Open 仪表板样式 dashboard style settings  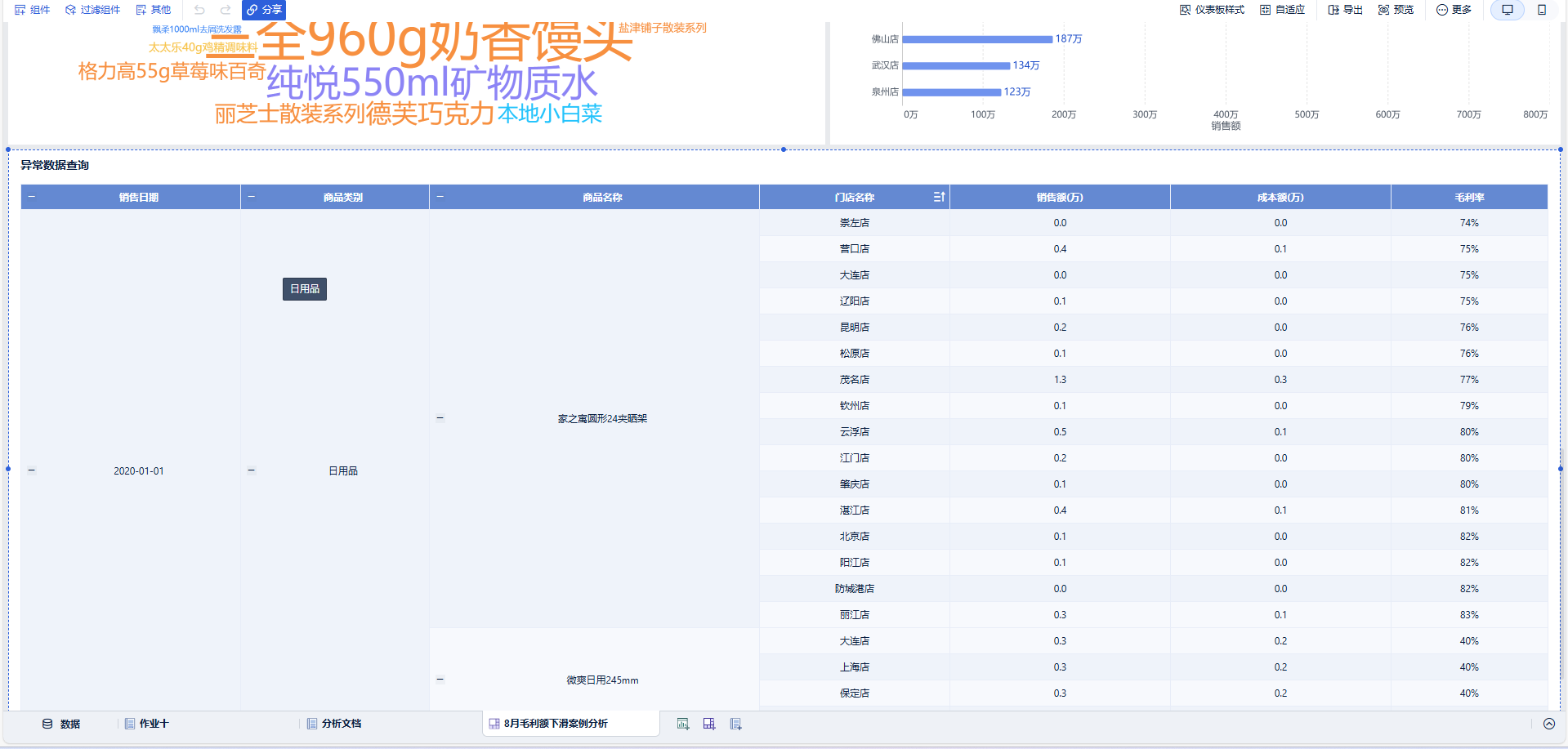coord(1212,10)
